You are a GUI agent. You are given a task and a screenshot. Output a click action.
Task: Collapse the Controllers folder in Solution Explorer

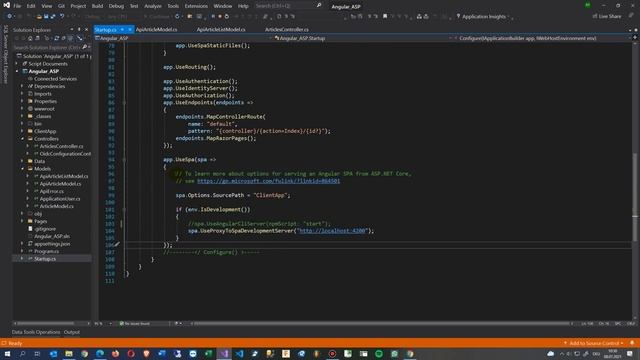tap(22, 139)
